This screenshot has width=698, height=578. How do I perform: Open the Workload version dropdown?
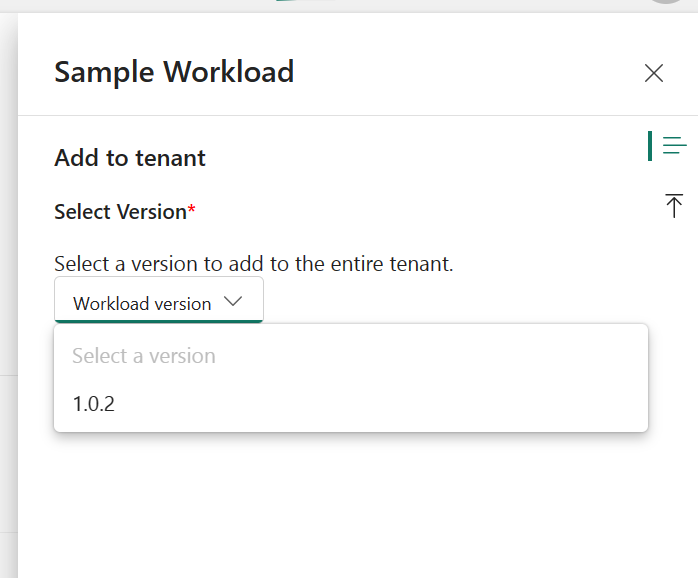point(158,302)
